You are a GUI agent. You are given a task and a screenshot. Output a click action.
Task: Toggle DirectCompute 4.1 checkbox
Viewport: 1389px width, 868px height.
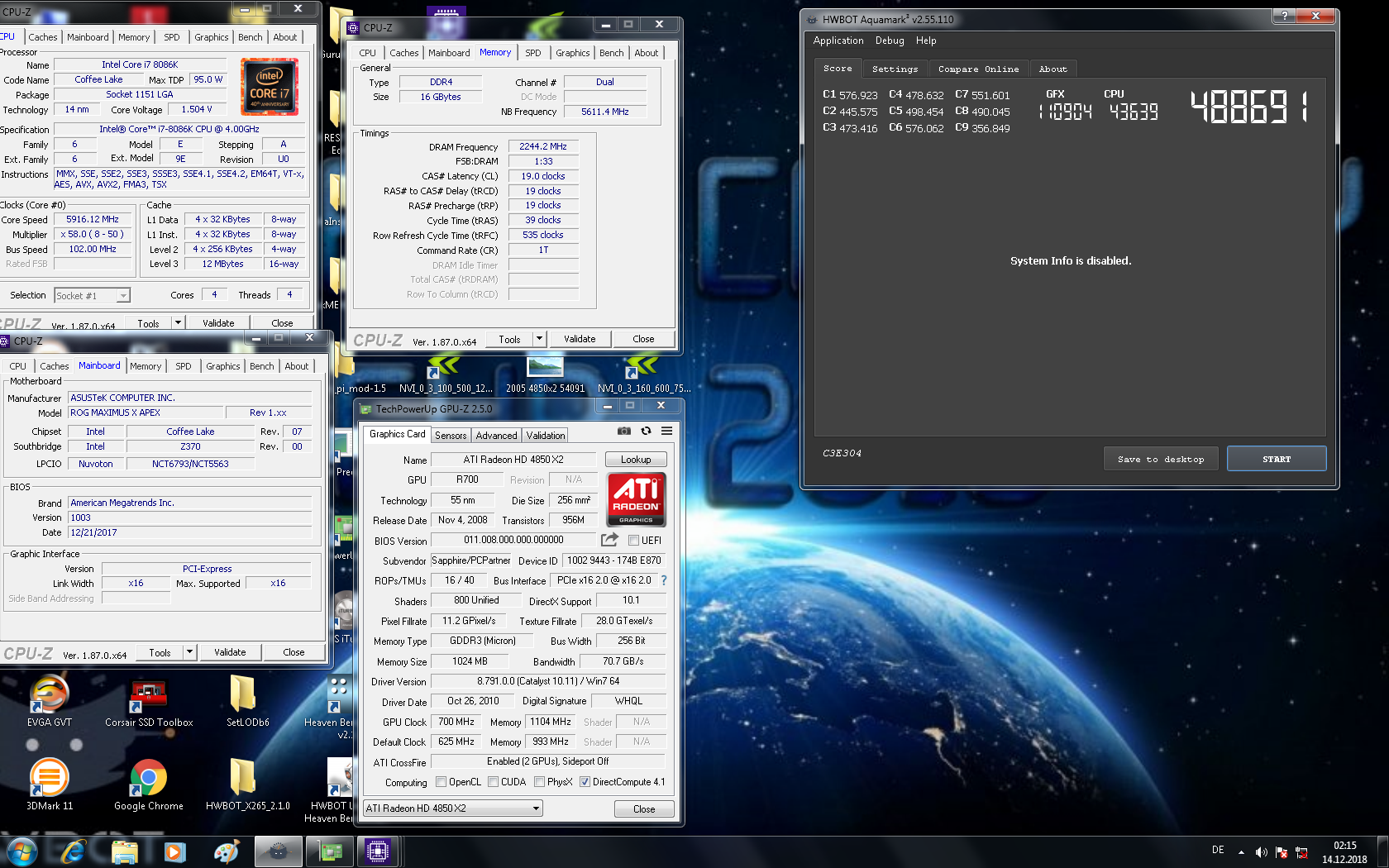coord(585,782)
